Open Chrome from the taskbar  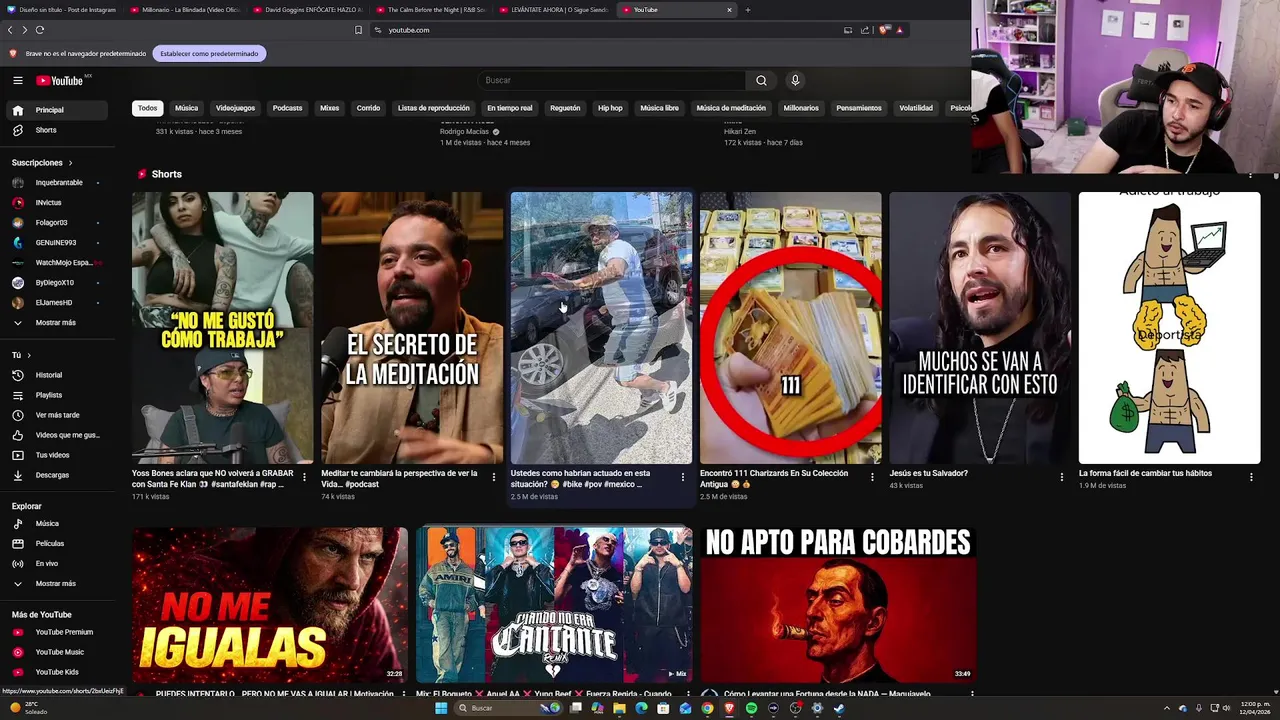[707, 708]
